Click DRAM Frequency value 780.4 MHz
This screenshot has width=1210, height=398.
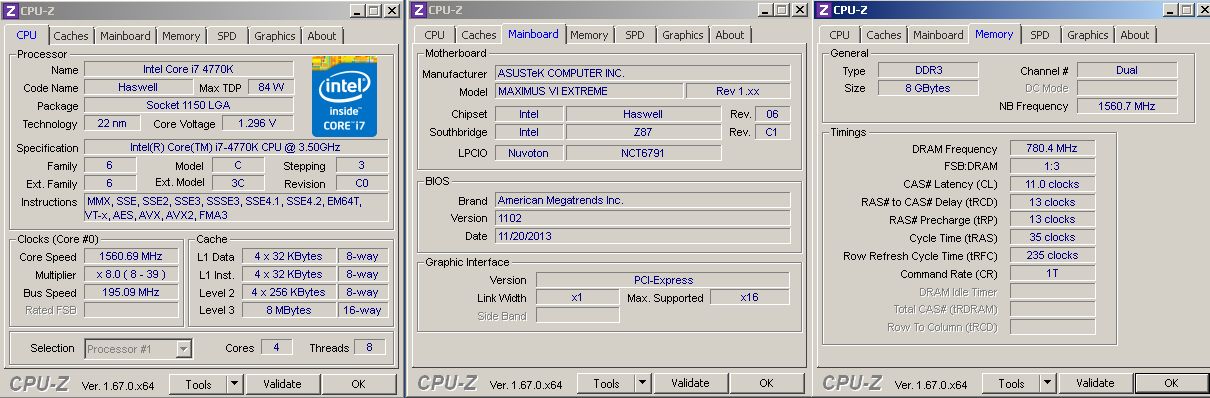1053,148
